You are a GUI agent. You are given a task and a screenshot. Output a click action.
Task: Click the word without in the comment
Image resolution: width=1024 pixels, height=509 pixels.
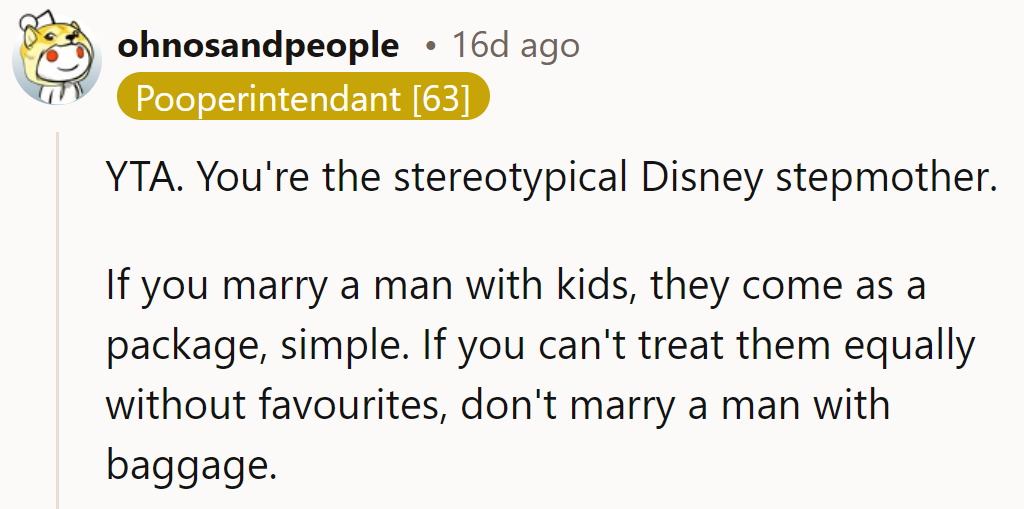[x=171, y=405]
